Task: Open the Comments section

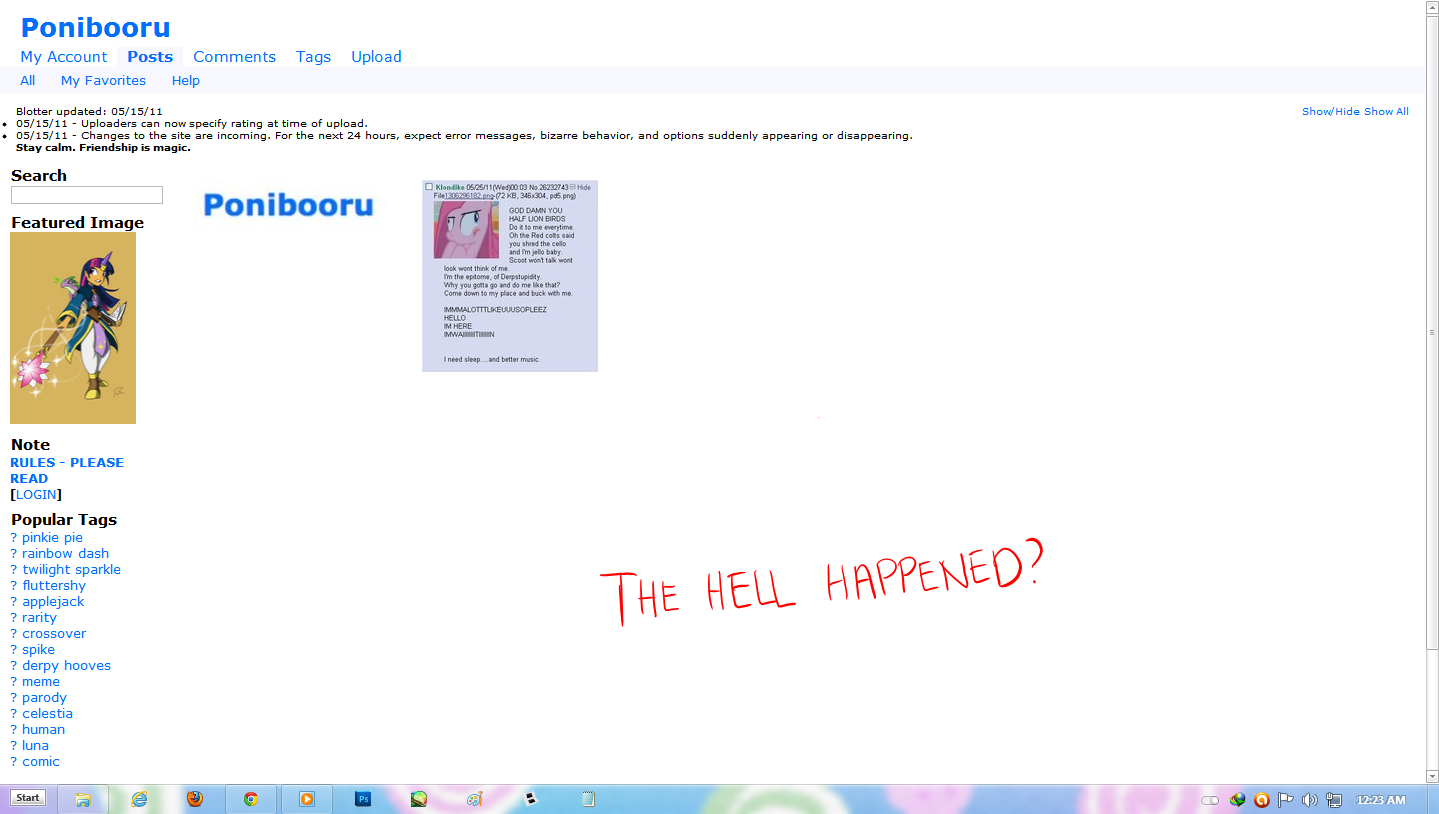Action: (234, 57)
